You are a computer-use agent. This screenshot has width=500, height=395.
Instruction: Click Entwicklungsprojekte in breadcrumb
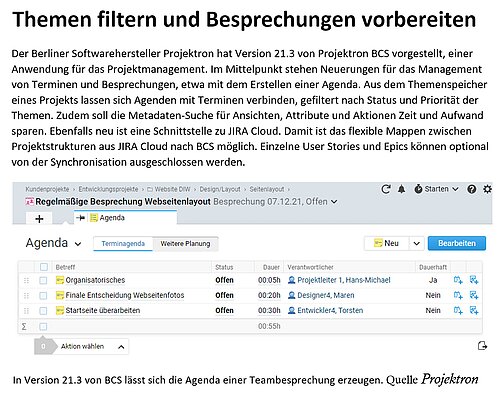[108, 189]
